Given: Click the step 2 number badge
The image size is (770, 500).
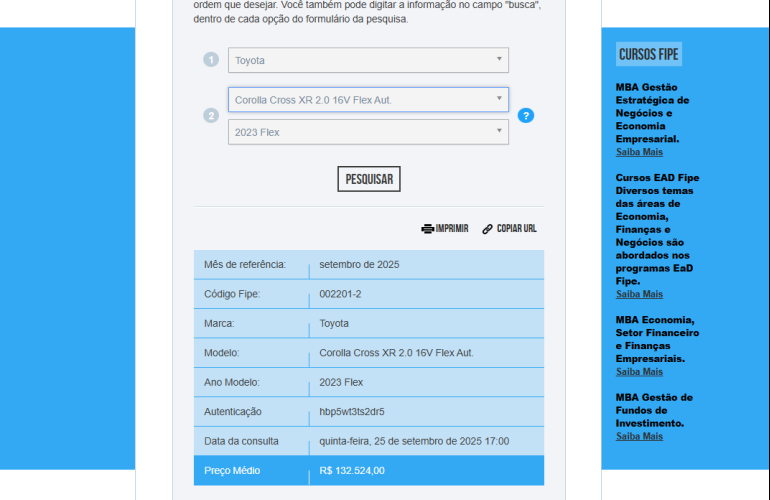Looking at the screenshot, I should pos(211,115).
